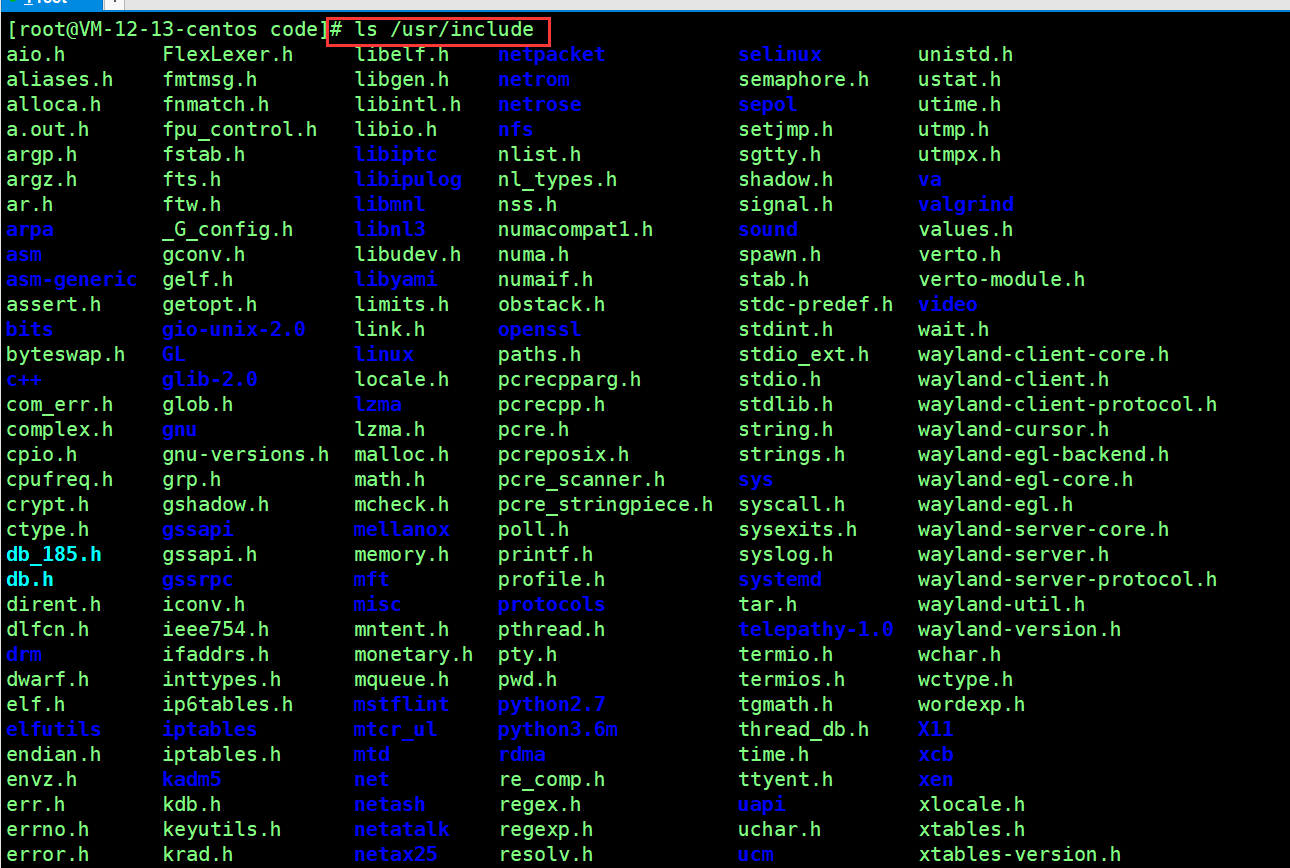Click the stdio.h entry
The height and width of the screenshot is (868, 1290).
coord(779,380)
